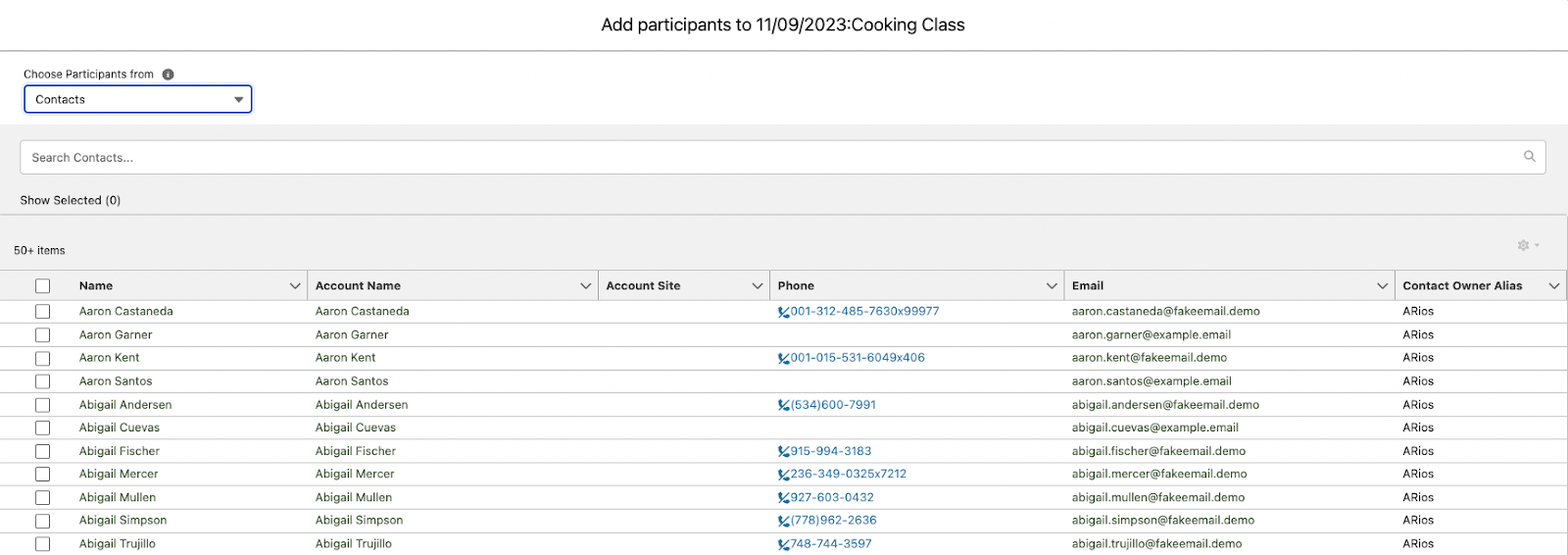Screen dimensions: 1568x555
Task: Click phone icon for Abigail Trujillo
Action: click(783, 544)
